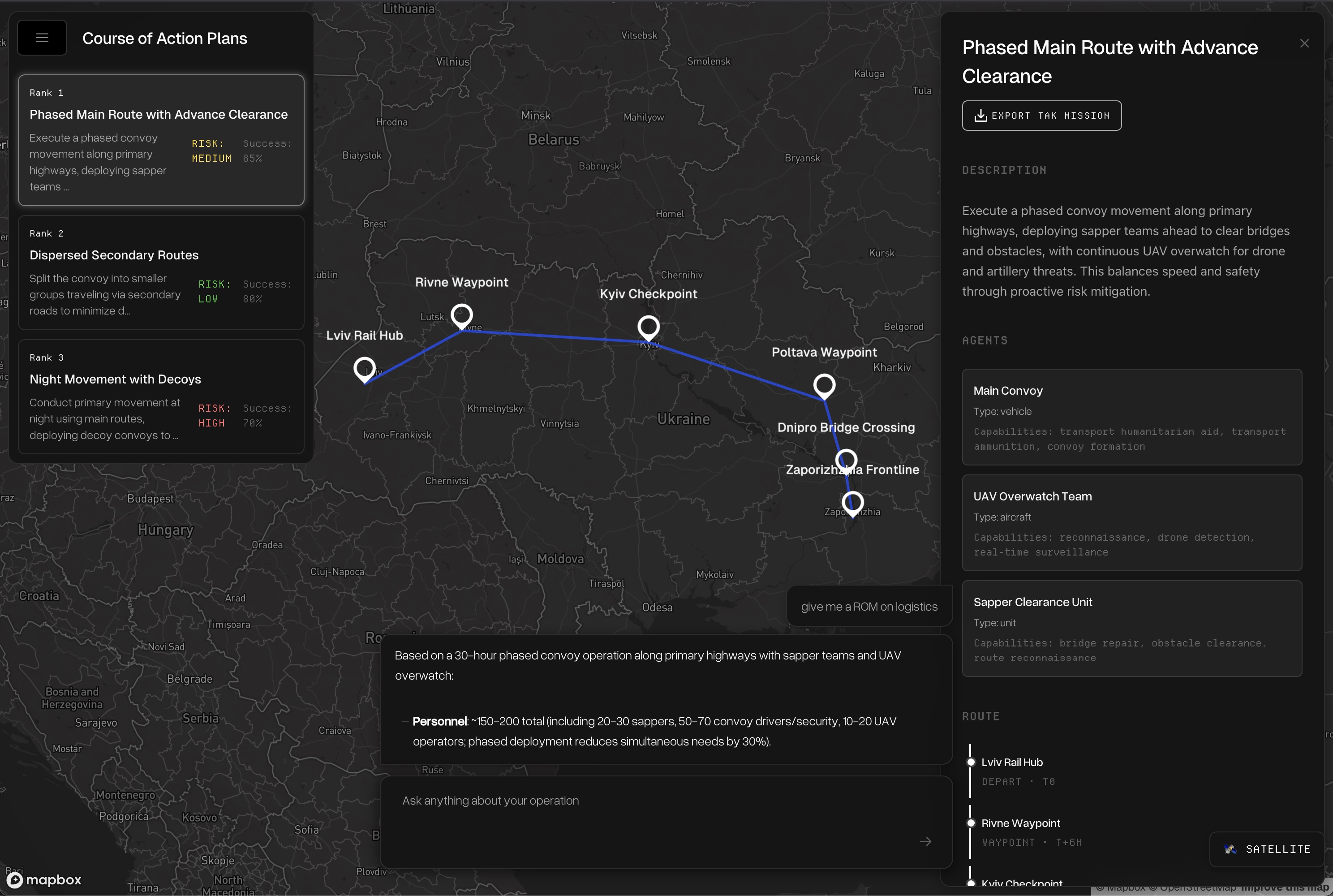1333x896 pixels.
Task: Expand the UAV Overwatch Team card
Action: (1131, 523)
